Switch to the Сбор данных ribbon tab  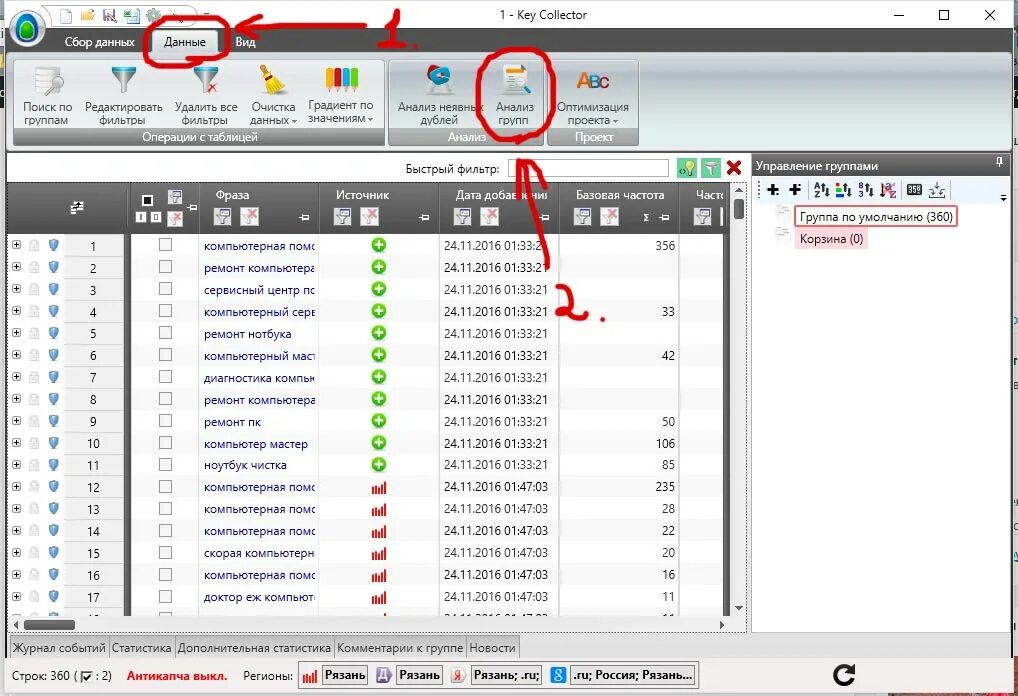[99, 42]
